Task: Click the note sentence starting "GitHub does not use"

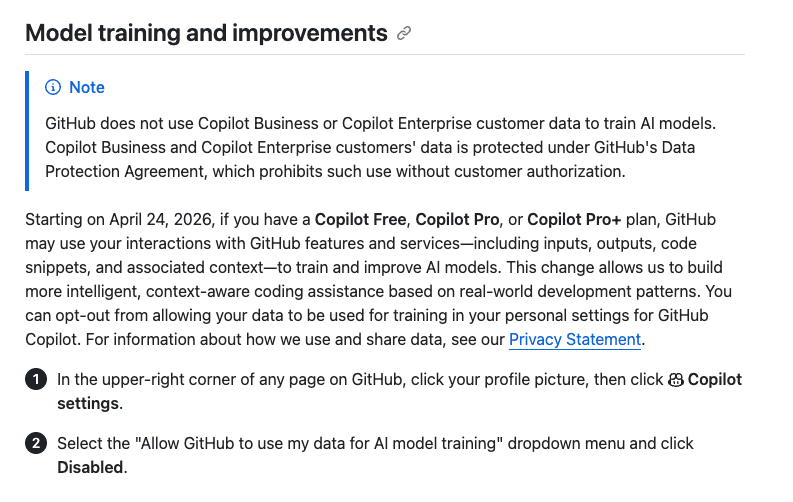Action: tap(380, 123)
